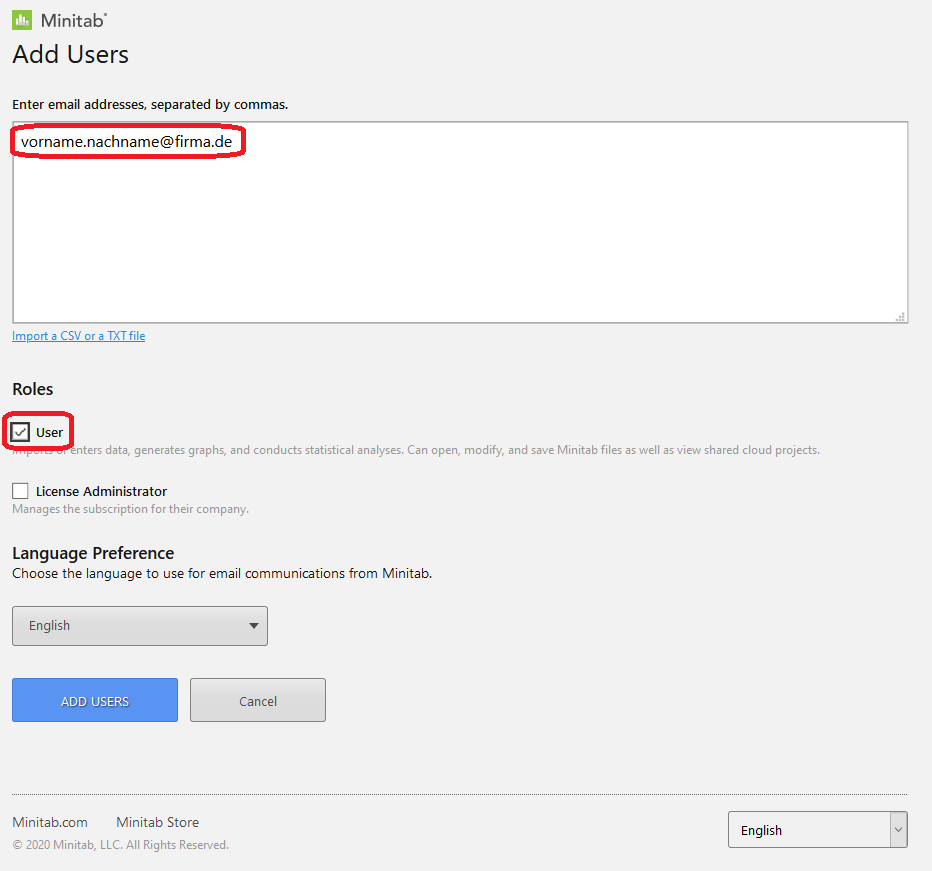Open the Import a CSV or TXT file link
This screenshot has height=871, width=932.
coord(78,336)
